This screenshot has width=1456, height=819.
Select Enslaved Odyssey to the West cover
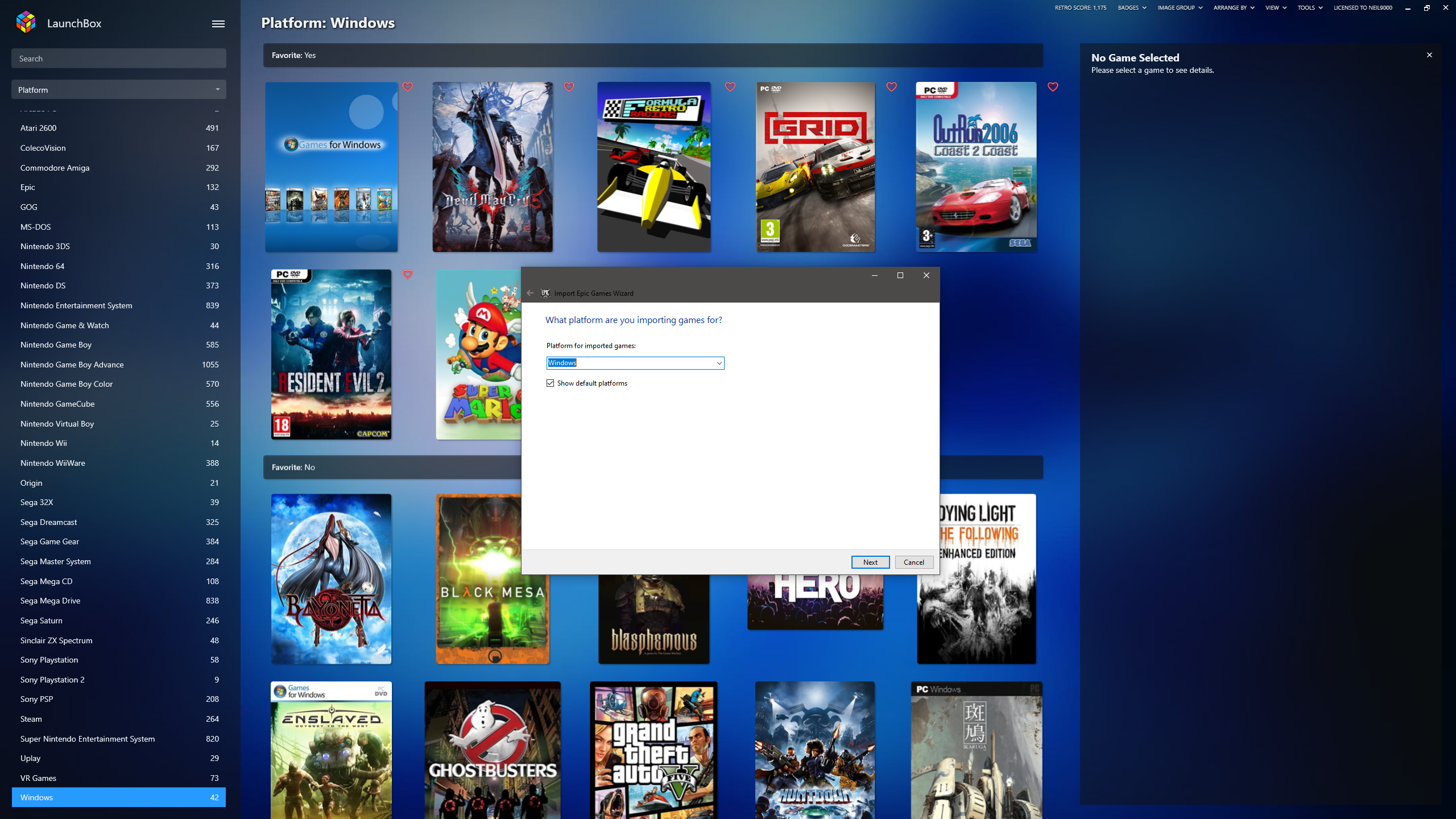(332, 750)
